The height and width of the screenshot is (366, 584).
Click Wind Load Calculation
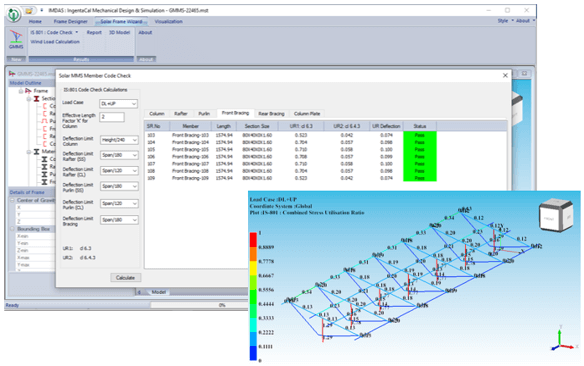tap(55, 42)
